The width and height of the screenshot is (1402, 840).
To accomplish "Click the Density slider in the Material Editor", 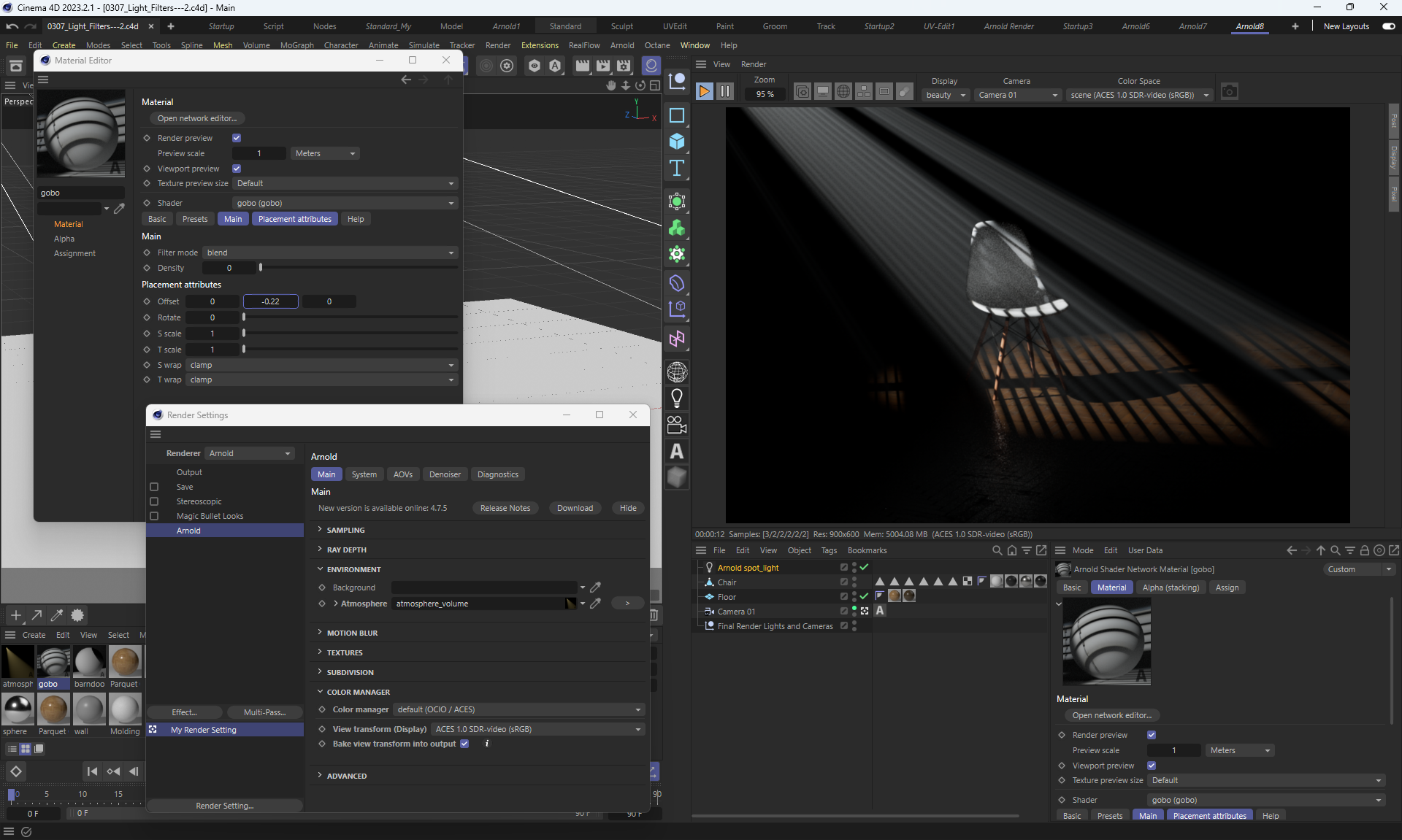I will click(358, 268).
